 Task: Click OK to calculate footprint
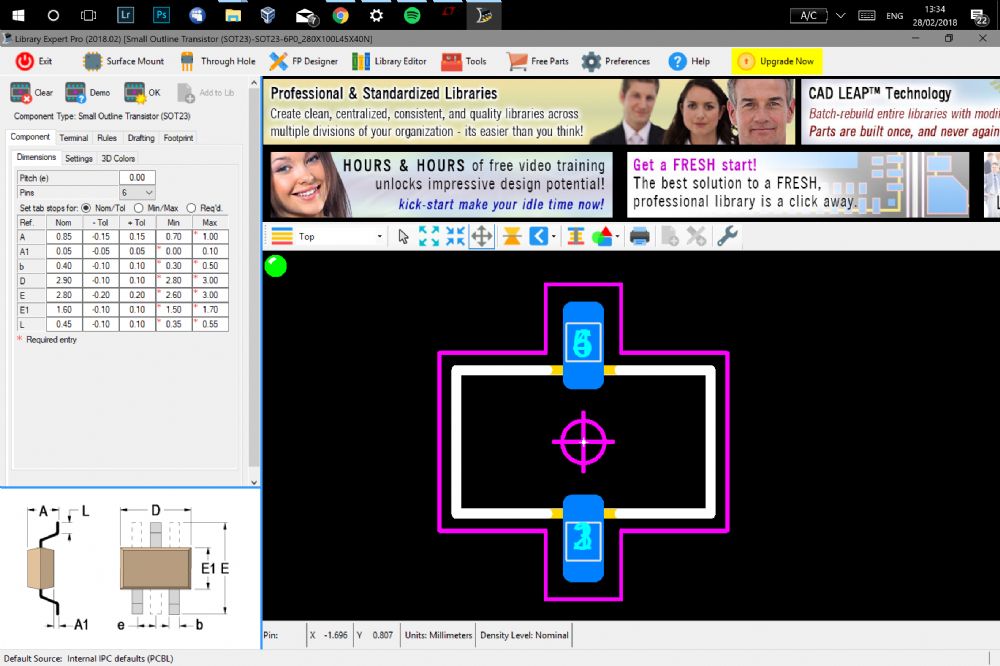tap(142, 93)
